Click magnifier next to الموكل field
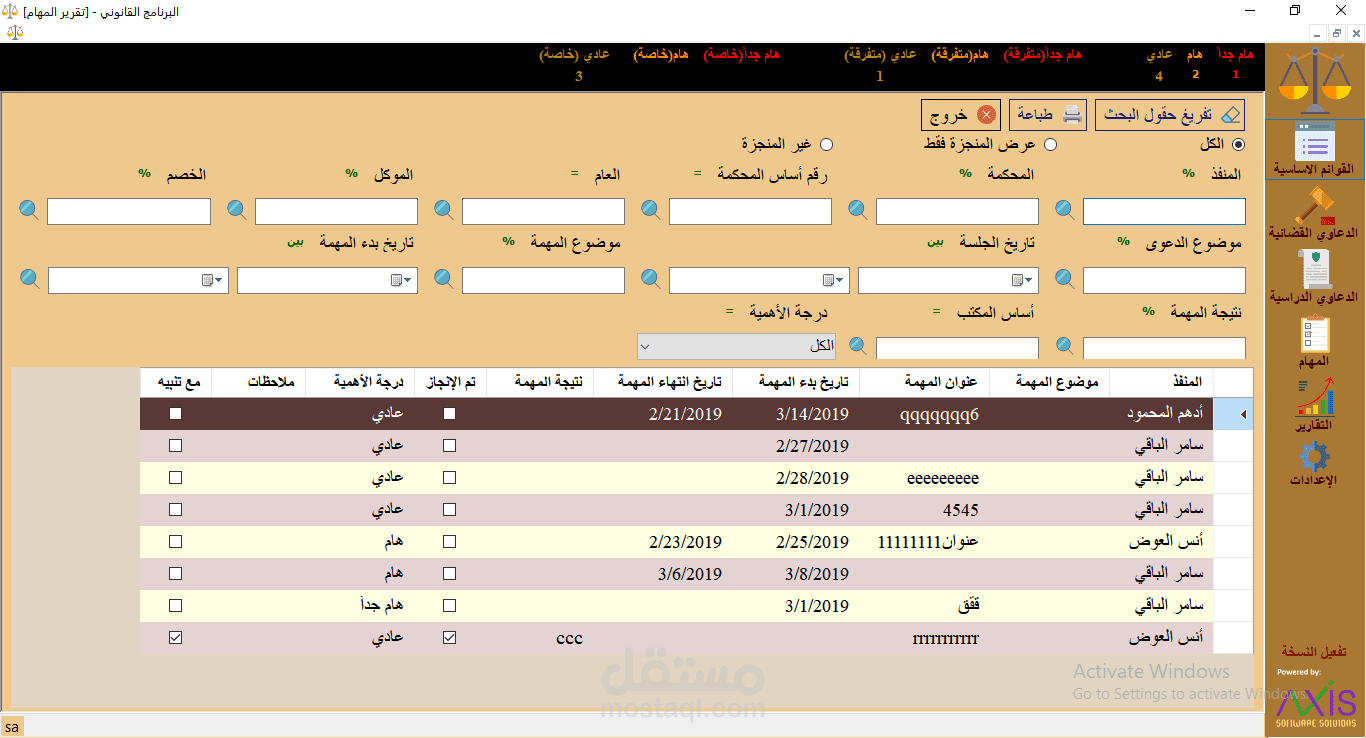This screenshot has width=1366, height=738. pos(237,209)
